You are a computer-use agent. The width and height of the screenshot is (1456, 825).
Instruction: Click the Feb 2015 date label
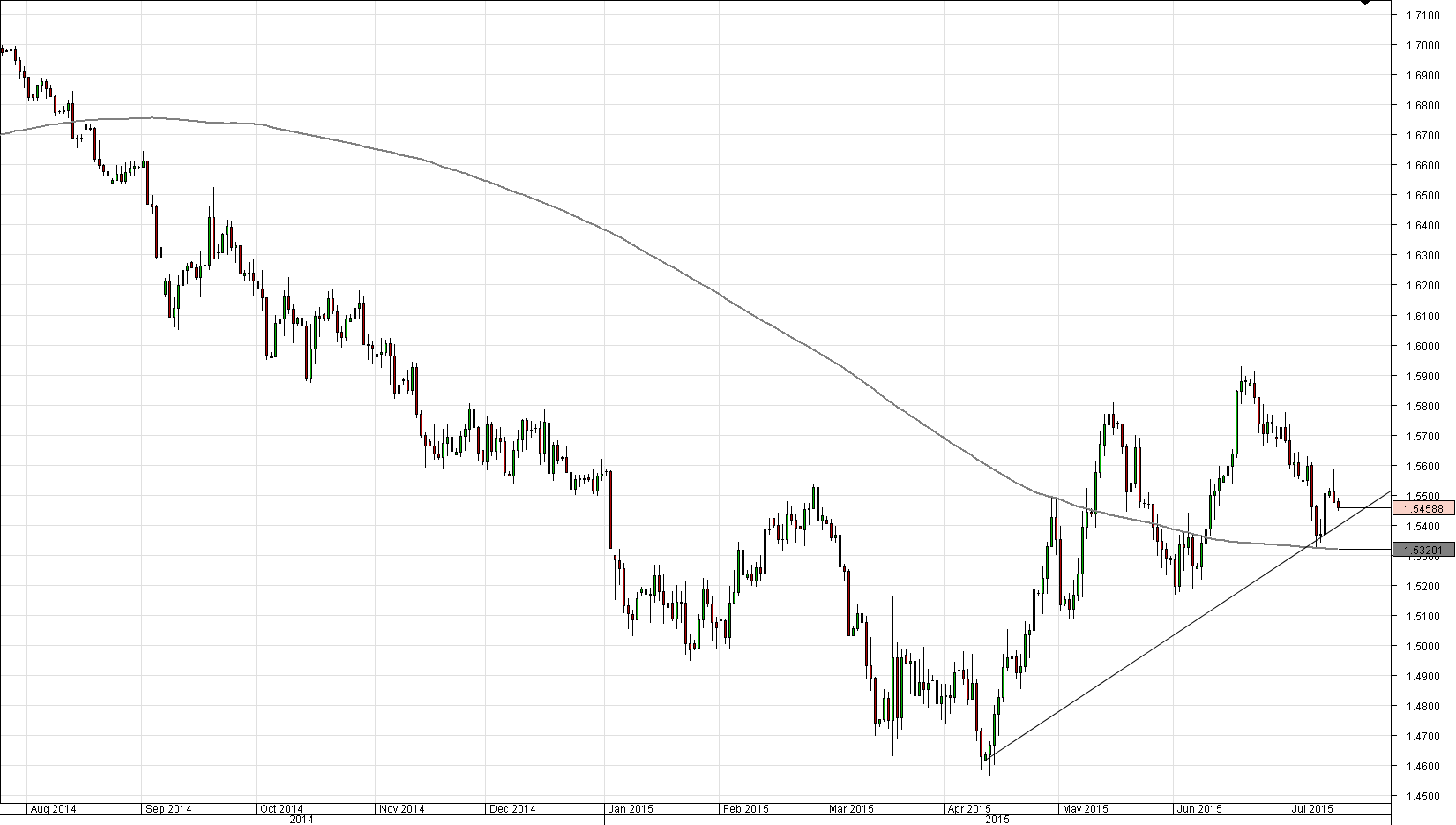point(745,808)
